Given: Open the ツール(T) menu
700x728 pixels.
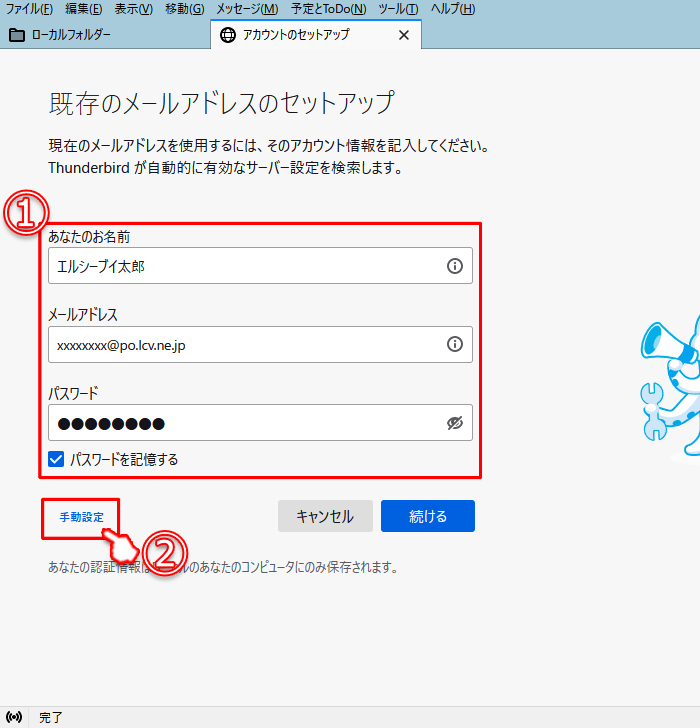Looking at the screenshot, I should [398, 9].
